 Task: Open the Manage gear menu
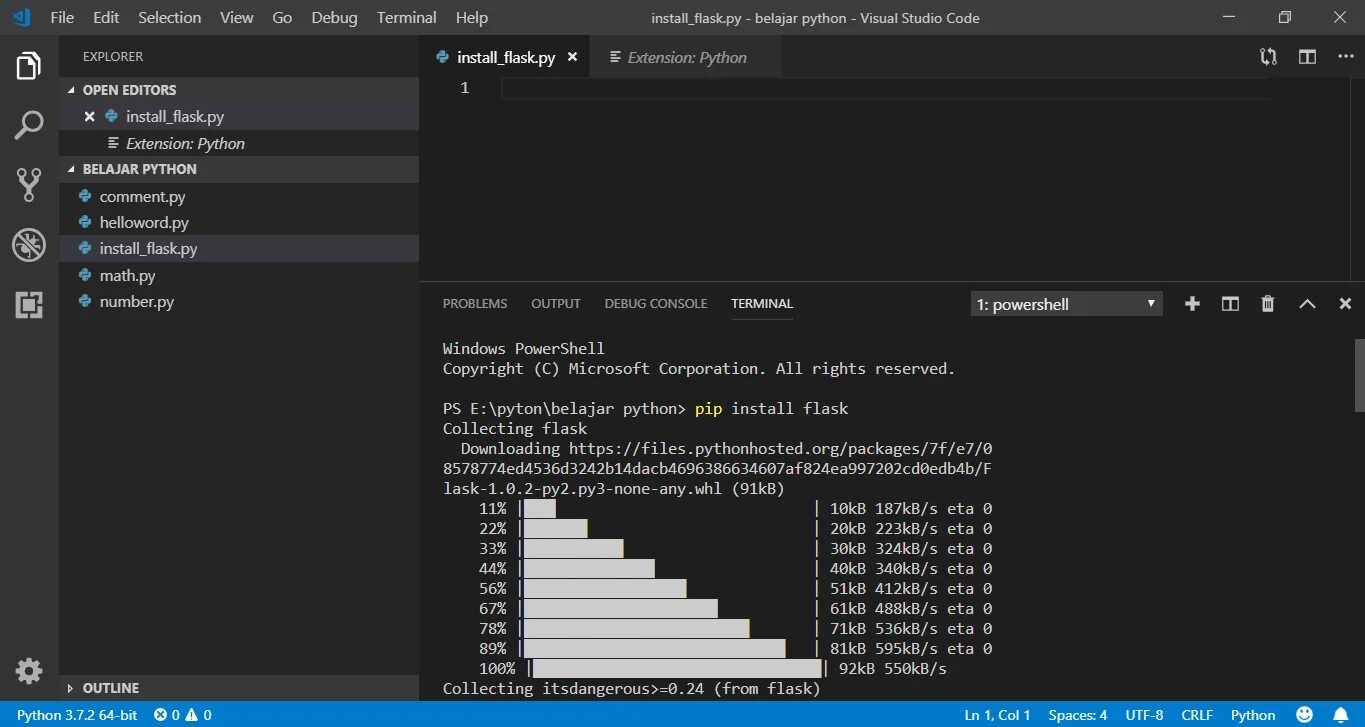pyautogui.click(x=29, y=670)
